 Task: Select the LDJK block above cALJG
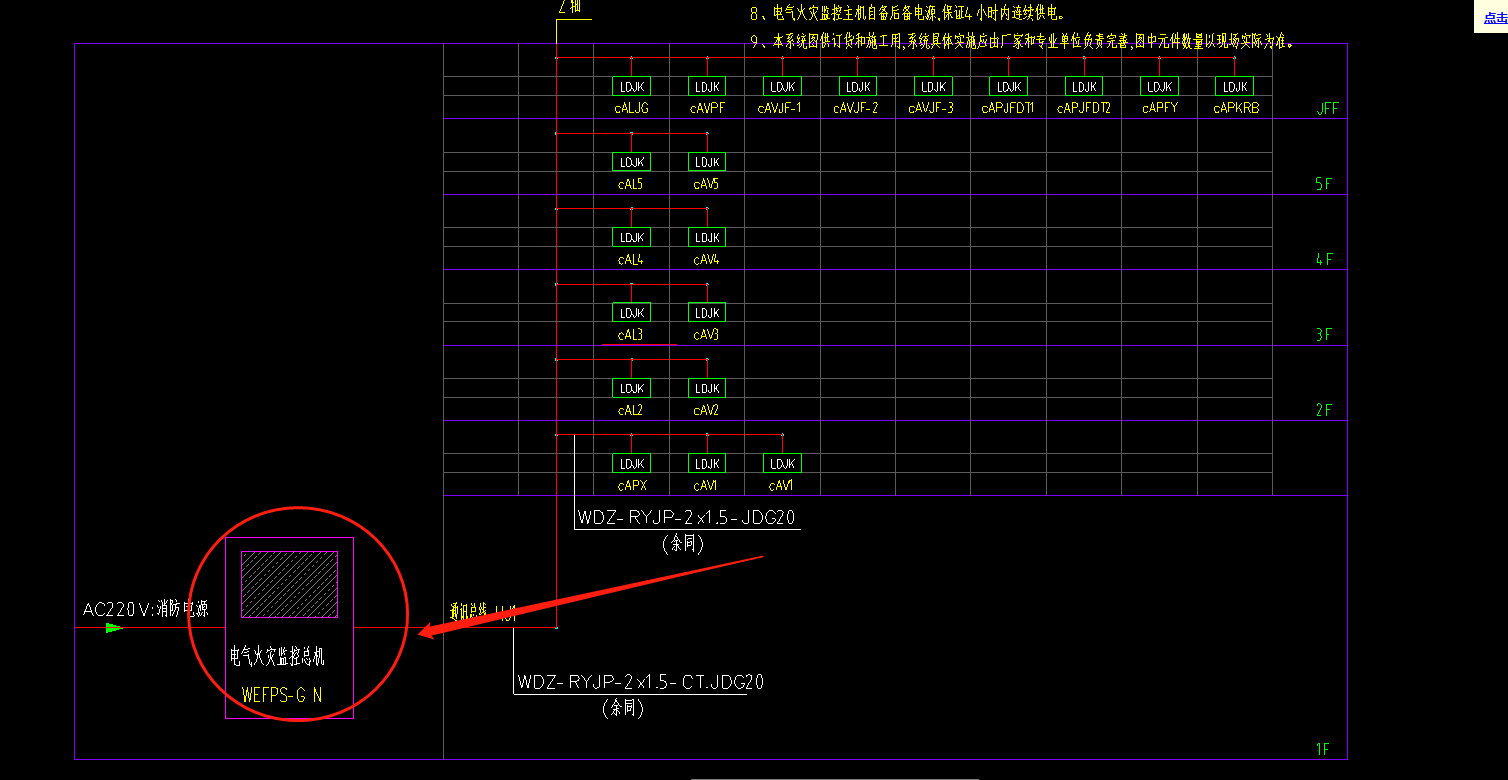[x=632, y=87]
